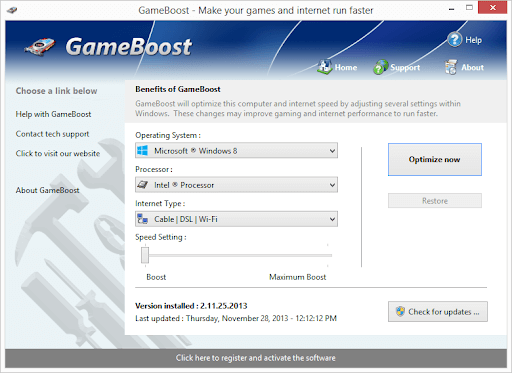The height and width of the screenshot is (373, 512).
Task: Click the Support globe icon
Action: pyautogui.click(x=380, y=67)
